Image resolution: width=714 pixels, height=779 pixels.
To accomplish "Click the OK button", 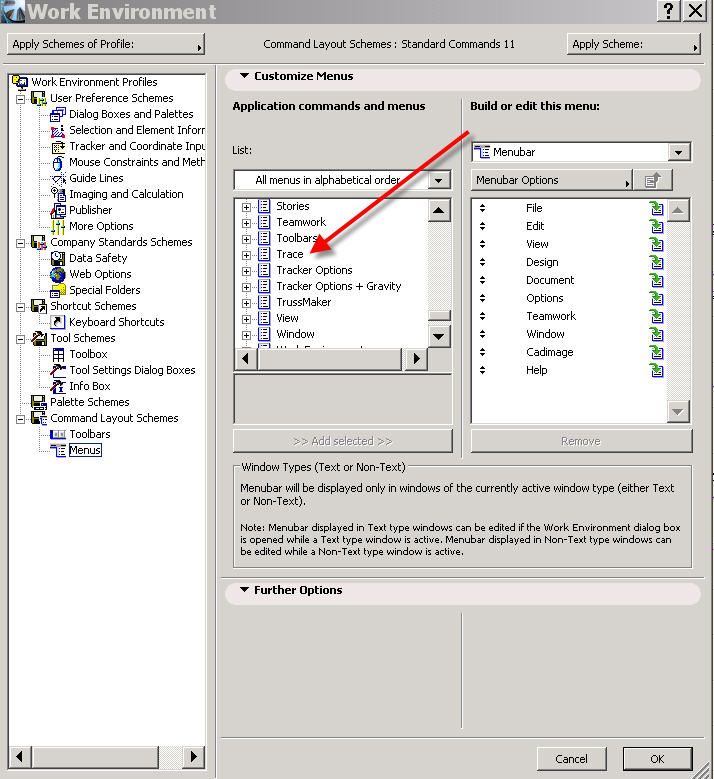I will [657, 759].
